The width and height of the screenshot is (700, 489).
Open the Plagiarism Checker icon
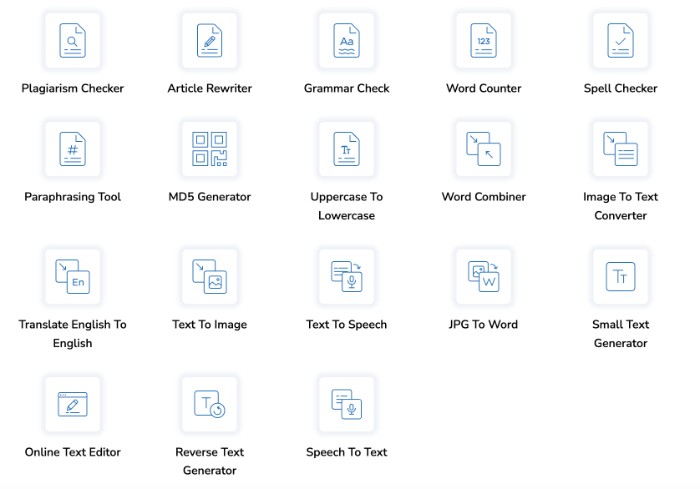pos(73,41)
